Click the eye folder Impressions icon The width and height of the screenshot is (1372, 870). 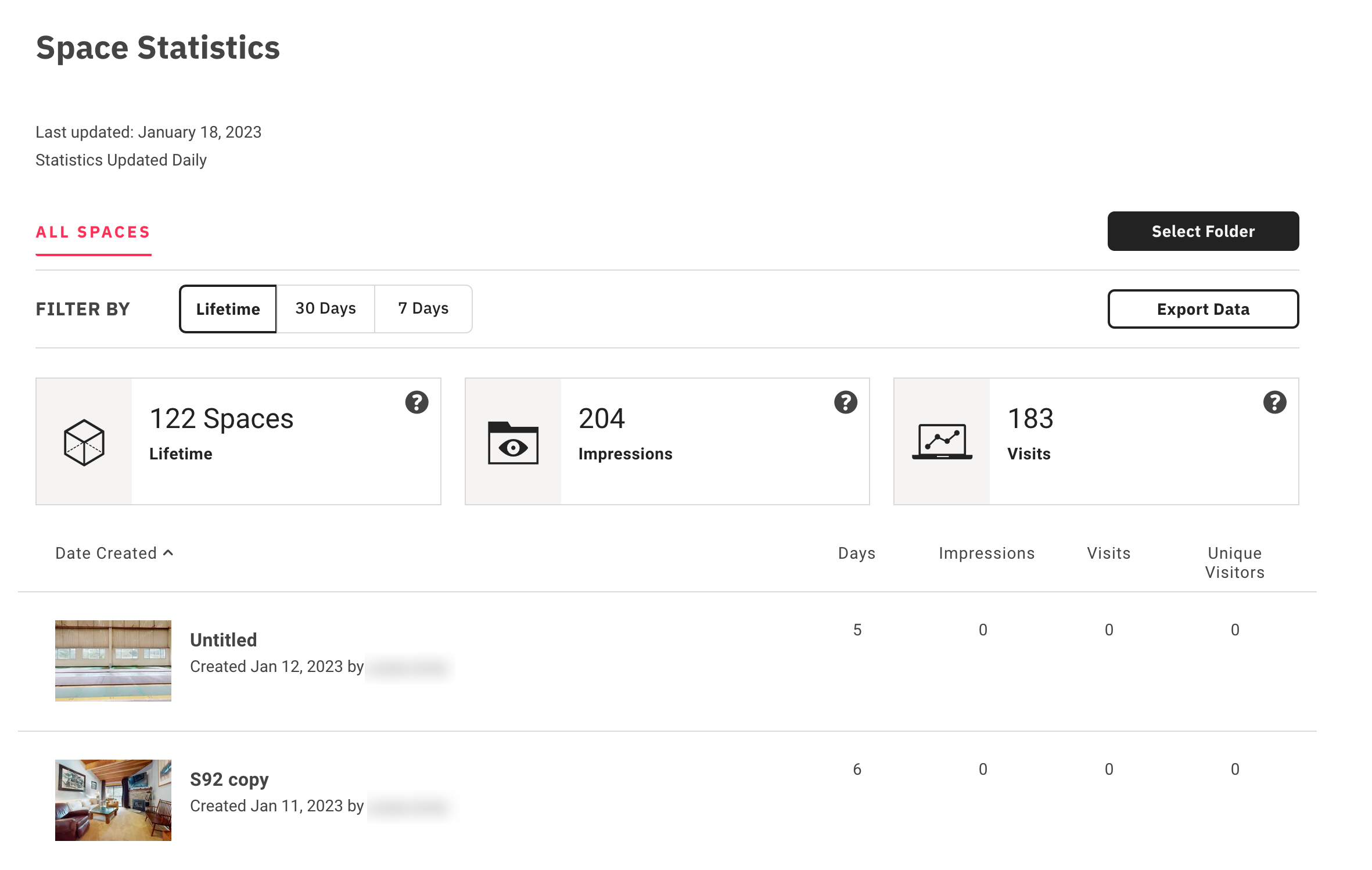[x=513, y=443]
